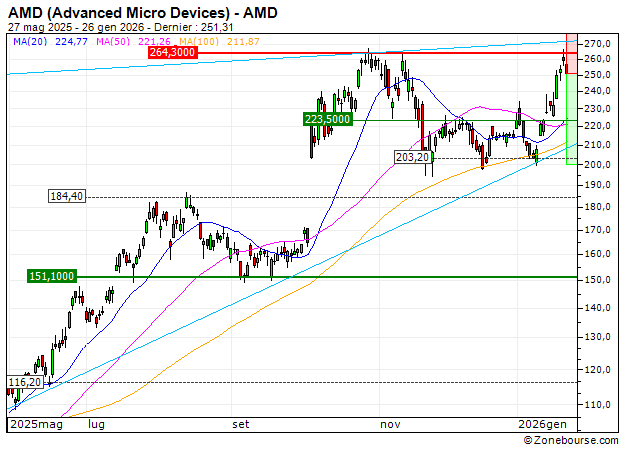Image resolution: width=625 pixels, height=450 pixels.
Task: Click the 200,0 value on price axis
Action: pyautogui.click(x=597, y=165)
